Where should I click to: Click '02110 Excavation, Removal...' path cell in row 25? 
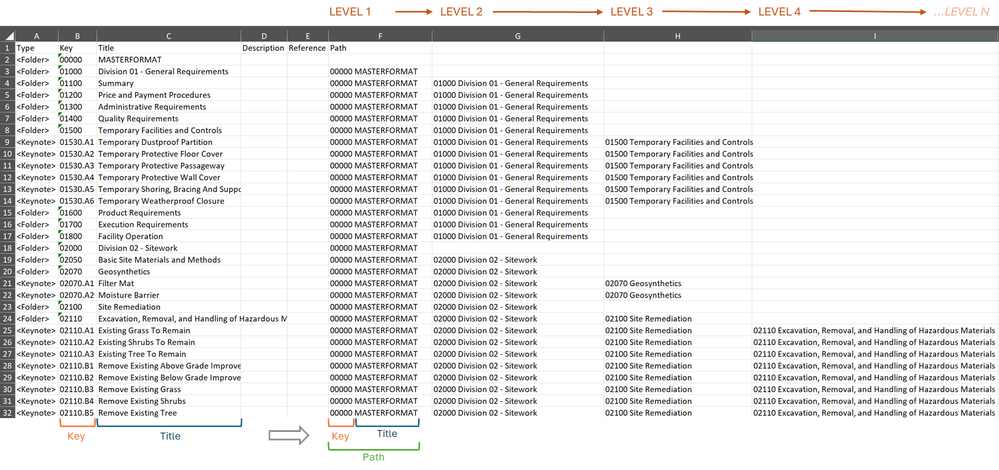[875, 331]
